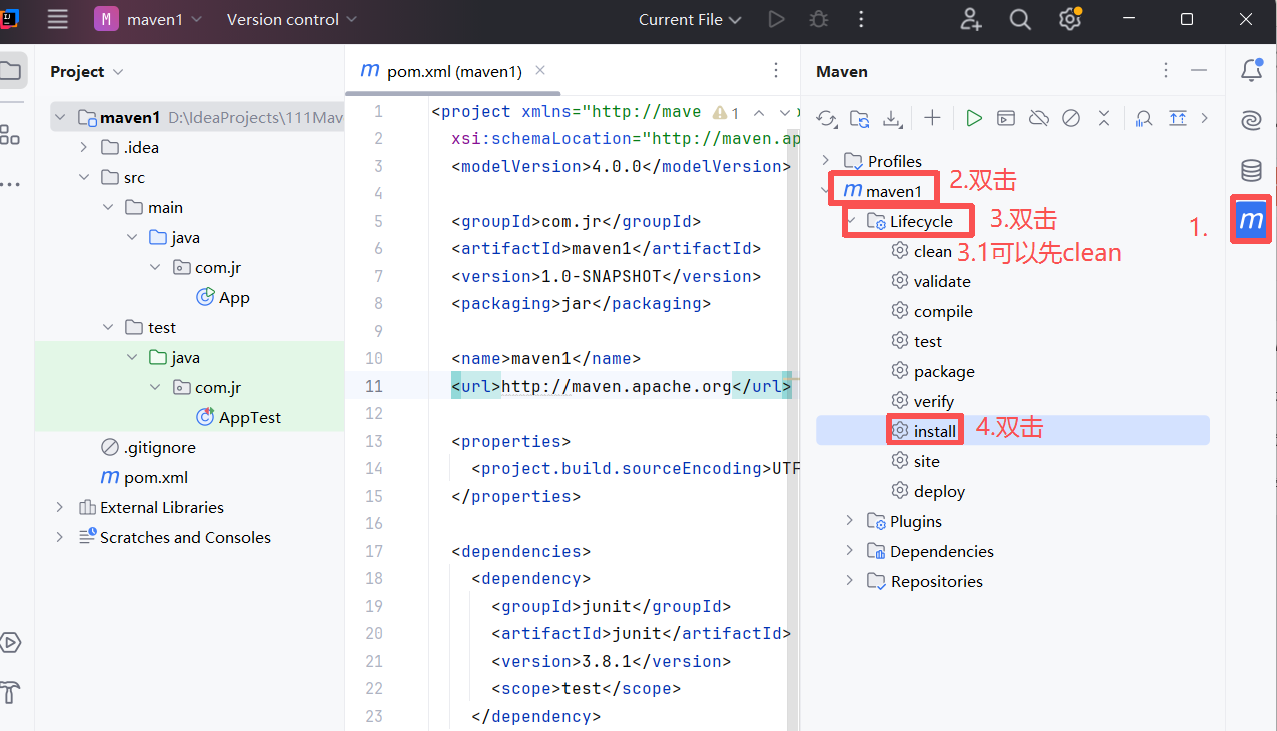Expand Repositories node in Maven panel
Image resolution: width=1277 pixels, height=731 pixels.
(850, 581)
